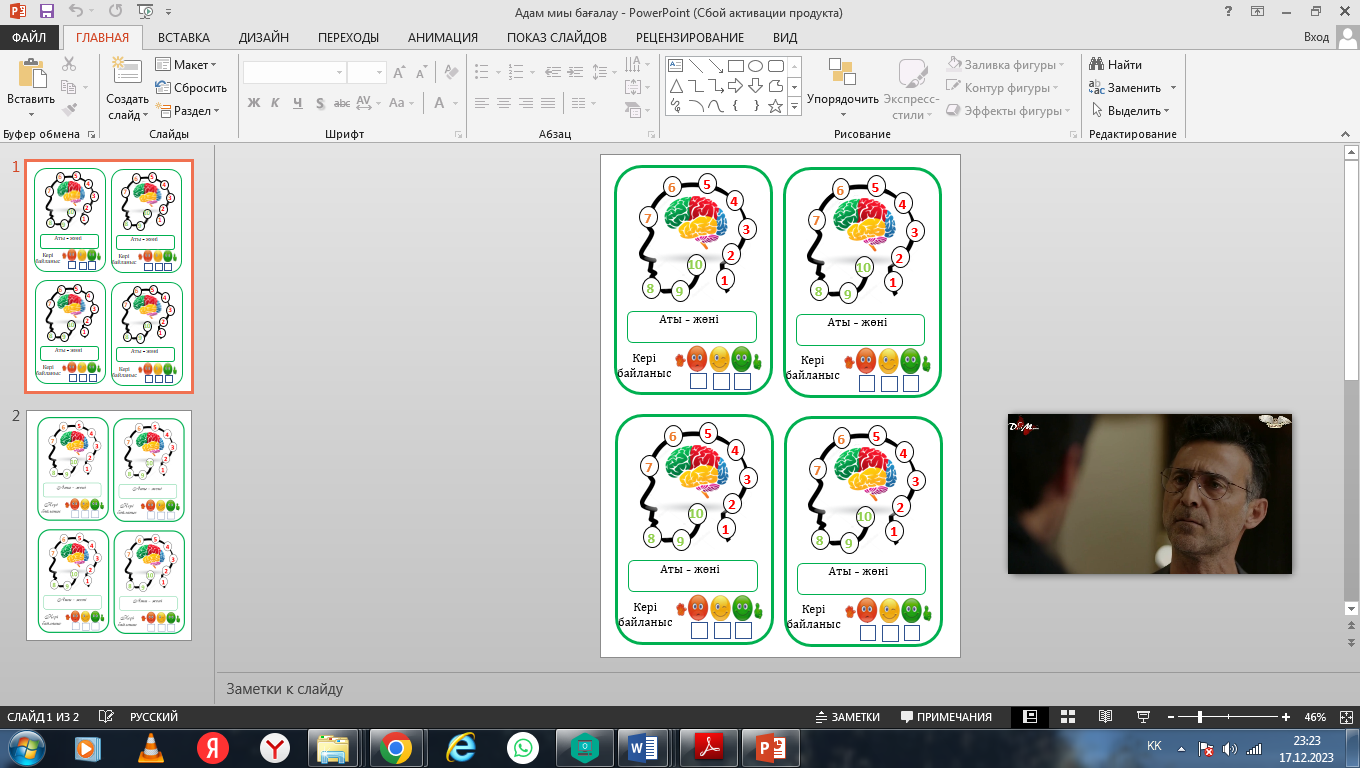Click the Format Painter brush icon
This screenshot has width=1360, height=768.
click(x=69, y=110)
